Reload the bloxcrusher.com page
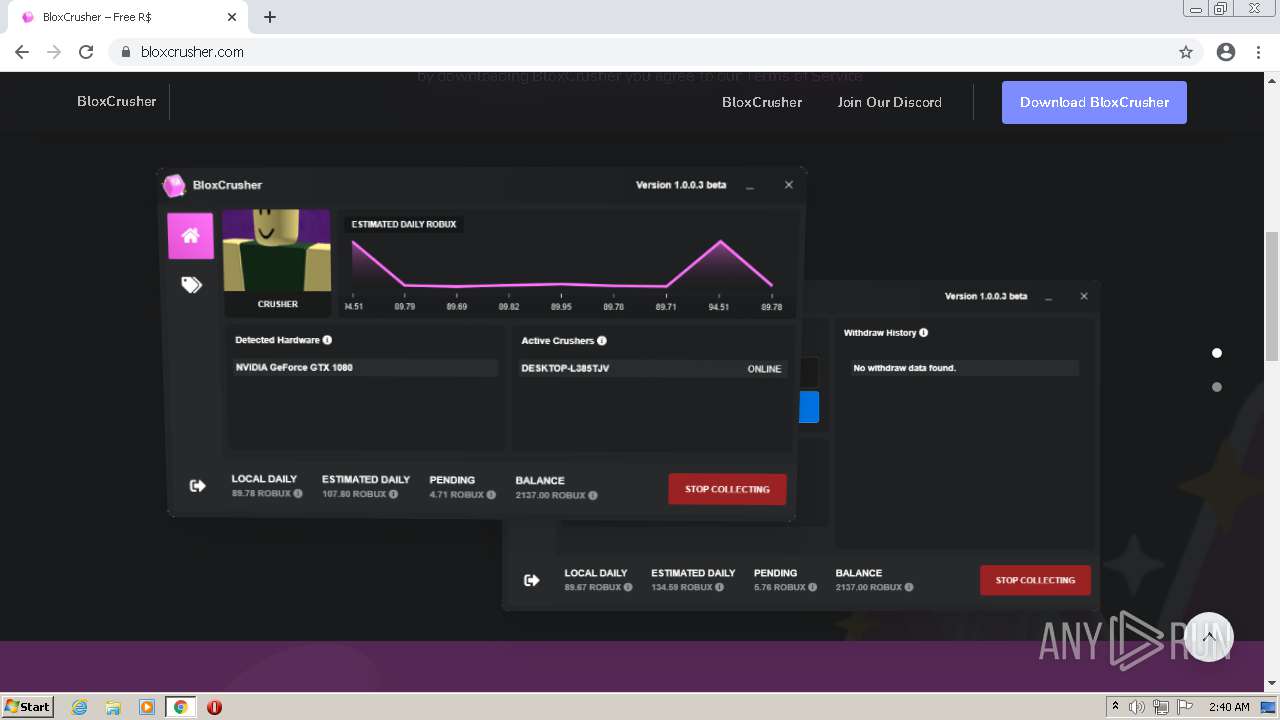1280x720 pixels. pyautogui.click(x=86, y=52)
